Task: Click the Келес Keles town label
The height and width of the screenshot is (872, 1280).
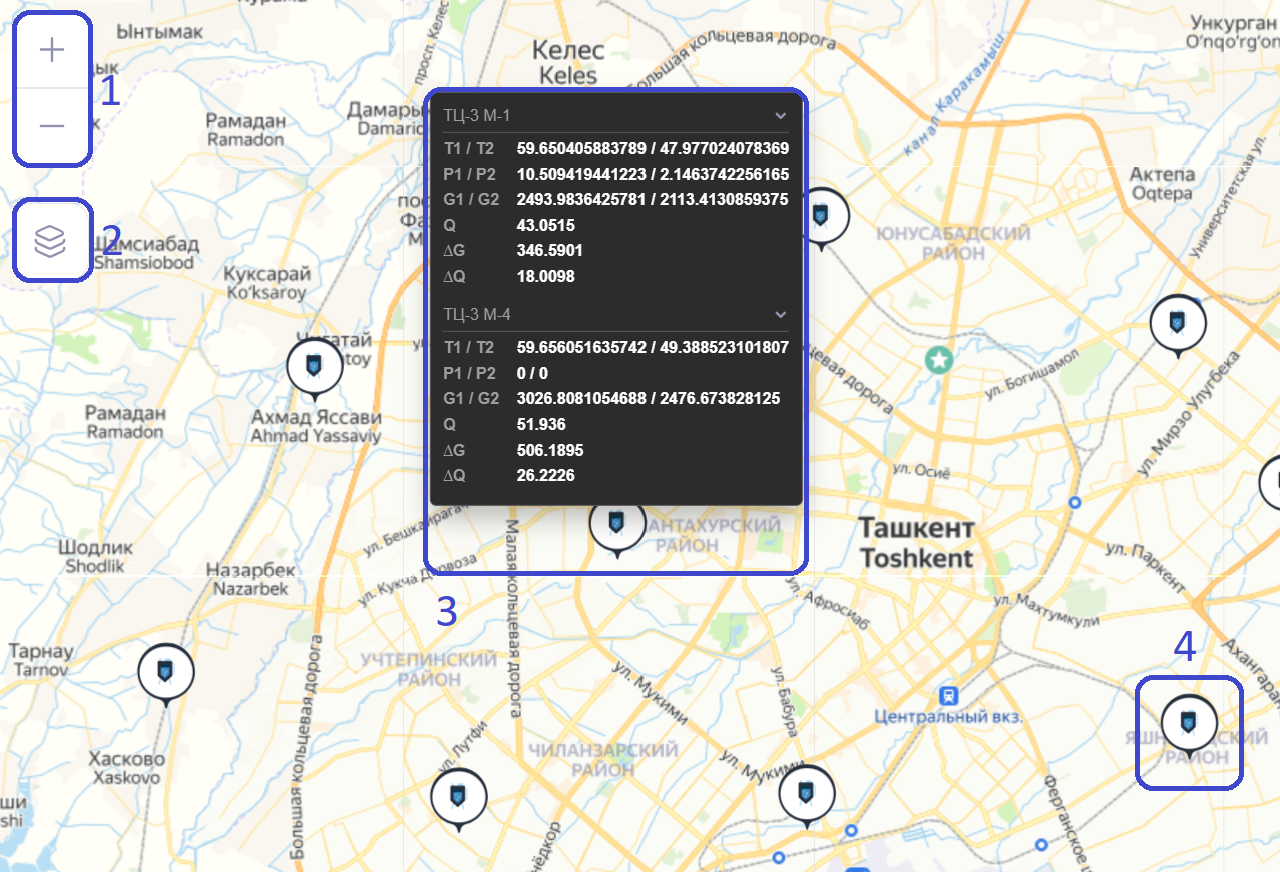Action: coord(568,62)
